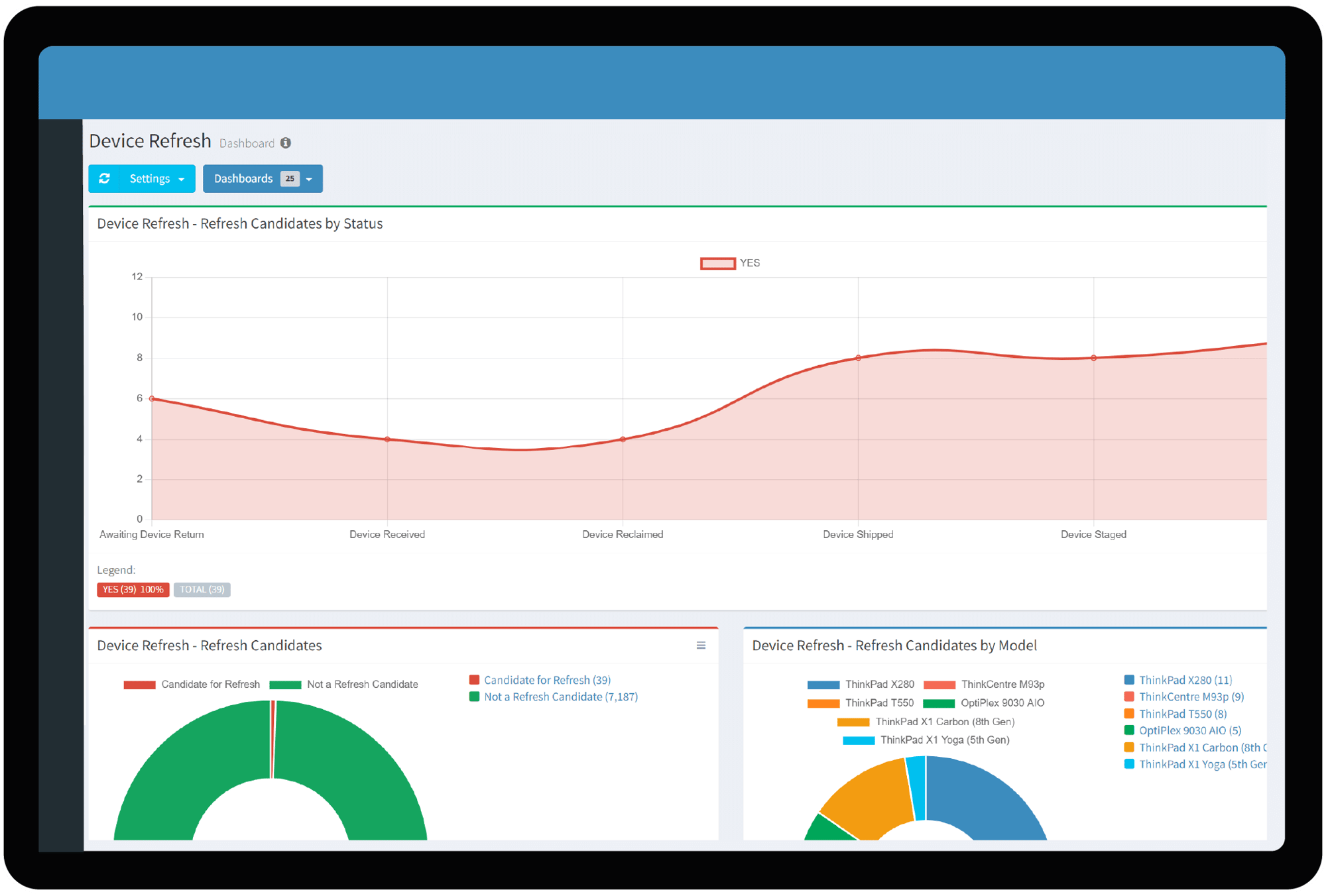The image size is (1326, 896).
Task: Open ThinkPad T550 (8) link
Action: [1183, 714]
